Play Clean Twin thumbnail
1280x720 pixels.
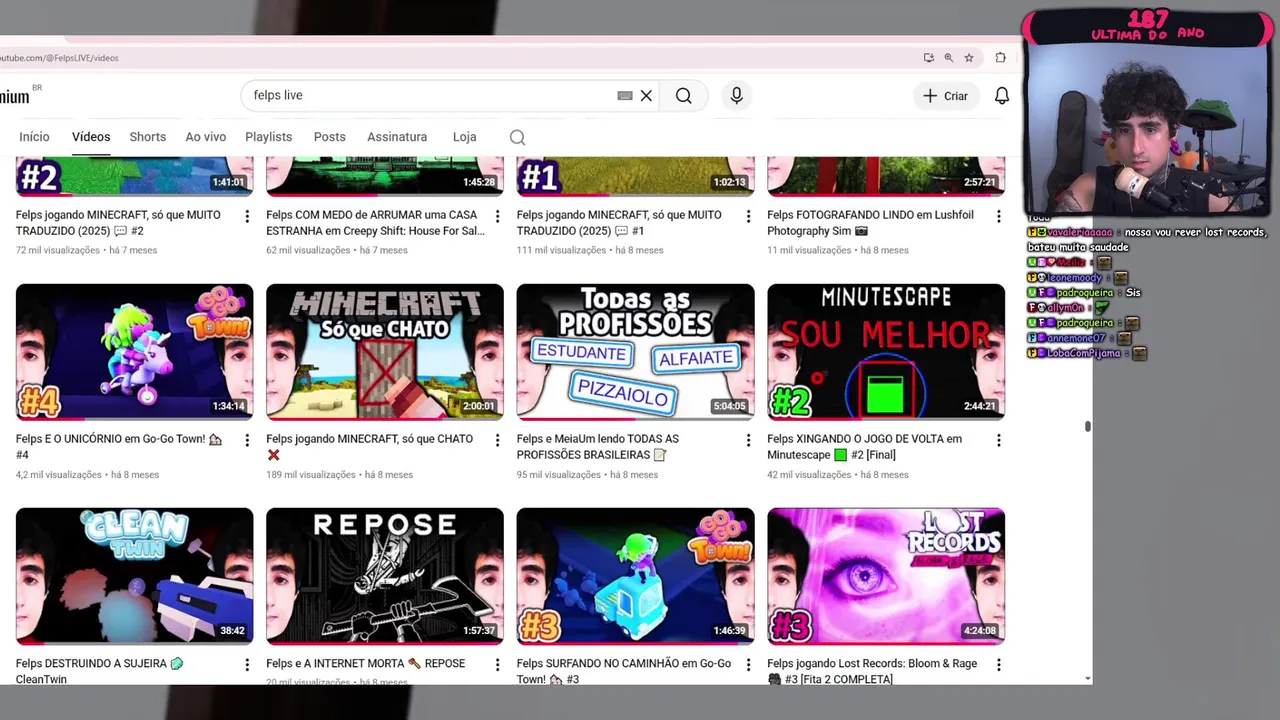coord(135,576)
